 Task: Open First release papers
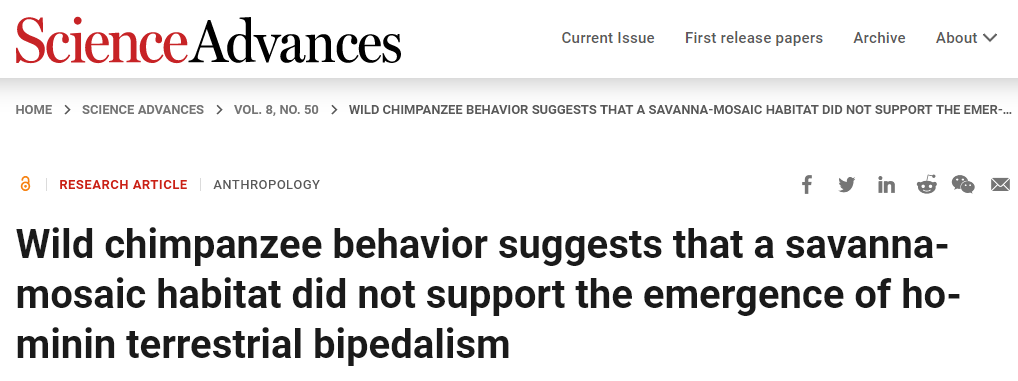(x=754, y=38)
